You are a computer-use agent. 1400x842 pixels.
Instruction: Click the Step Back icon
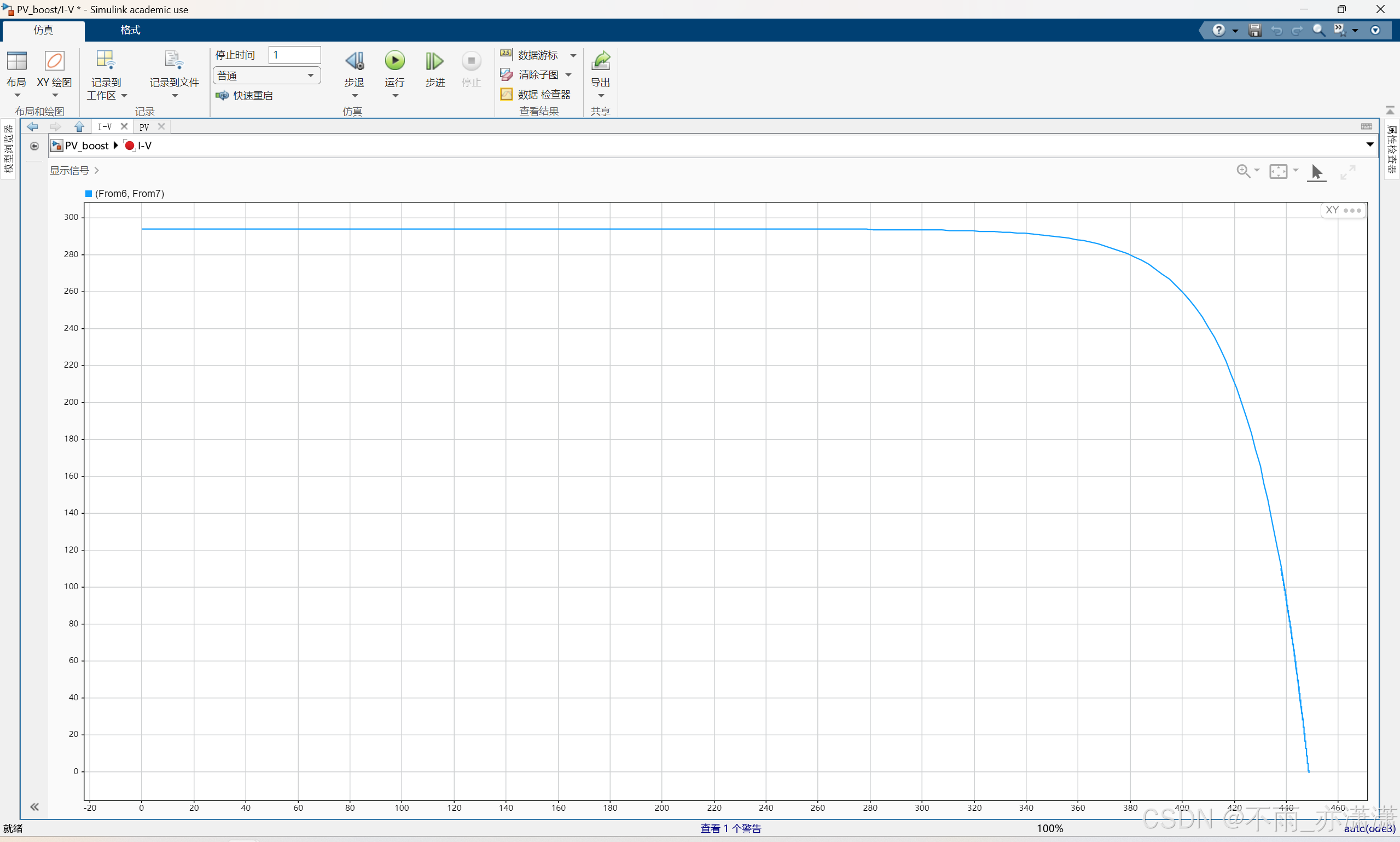355,61
